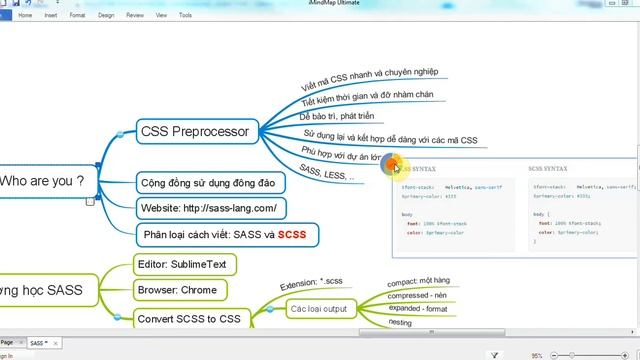Close the 'SASS *' document tab
Viewport: 640px width, 360px height.
(x=56, y=343)
